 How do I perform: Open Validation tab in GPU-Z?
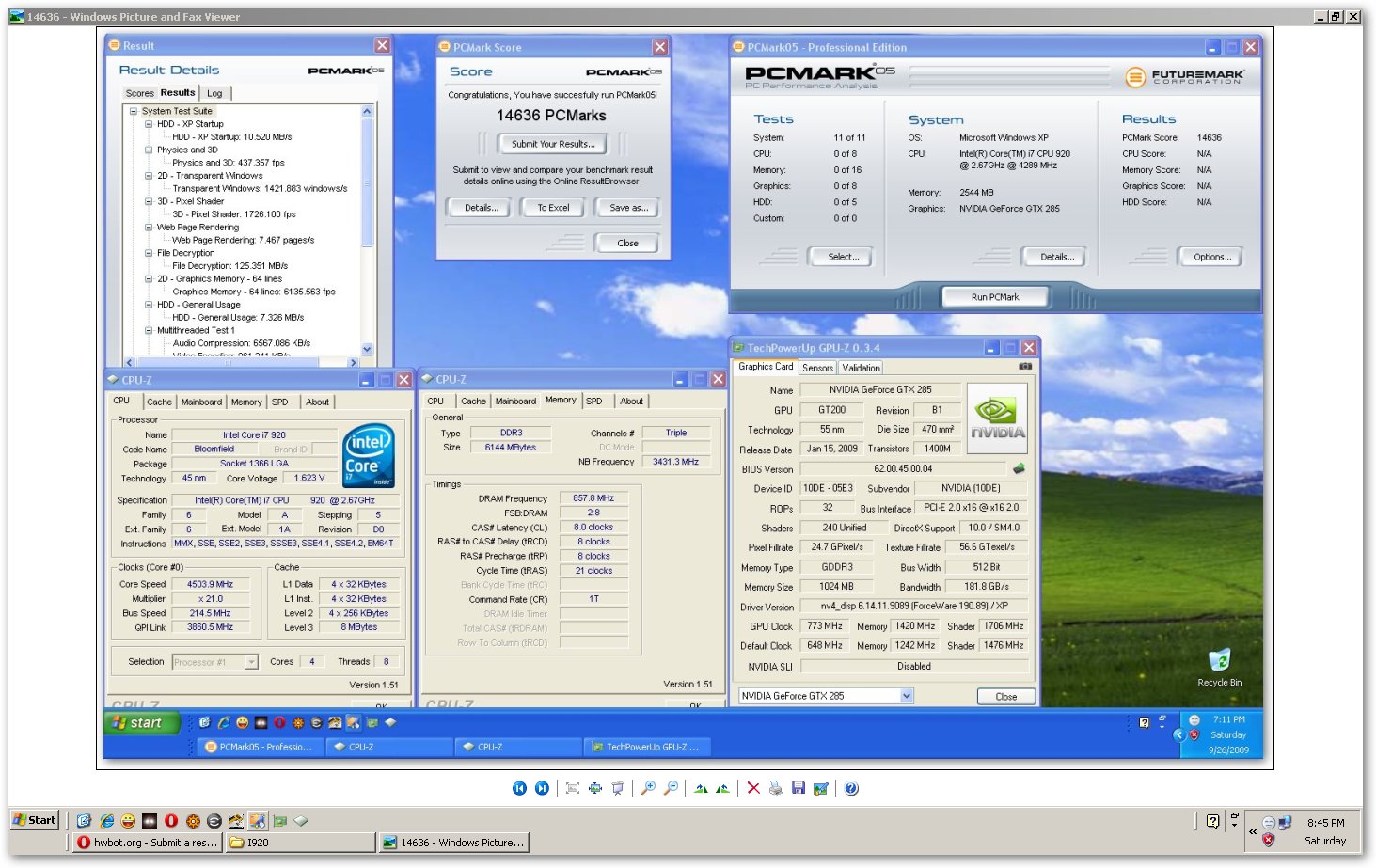pos(861,368)
